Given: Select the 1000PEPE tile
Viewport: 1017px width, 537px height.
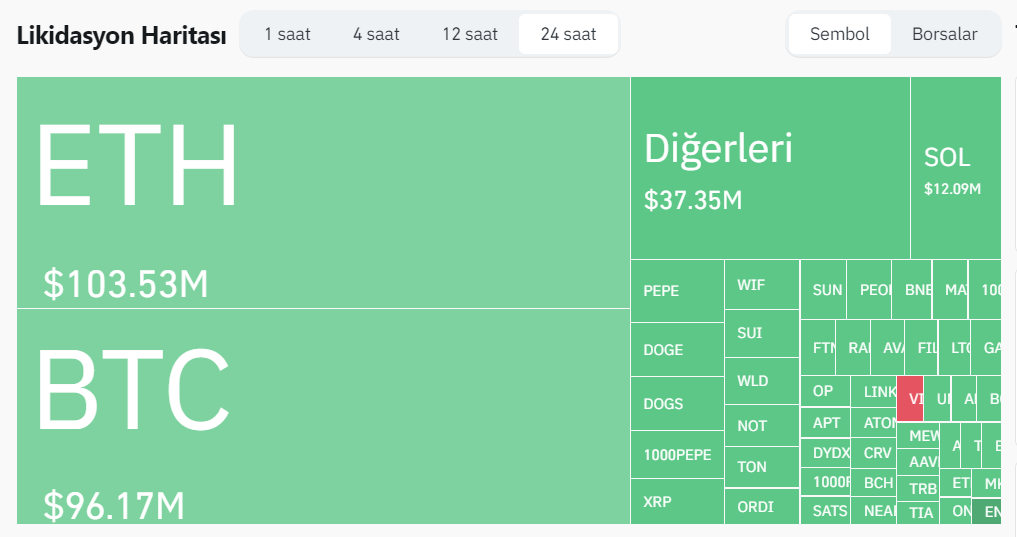Looking at the screenshot, I should coord(676,454).
